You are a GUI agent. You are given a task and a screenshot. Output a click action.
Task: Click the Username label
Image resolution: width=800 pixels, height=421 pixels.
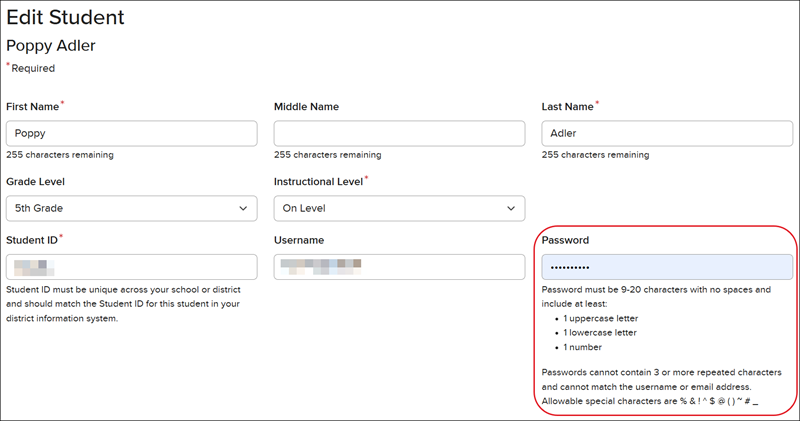299,240
